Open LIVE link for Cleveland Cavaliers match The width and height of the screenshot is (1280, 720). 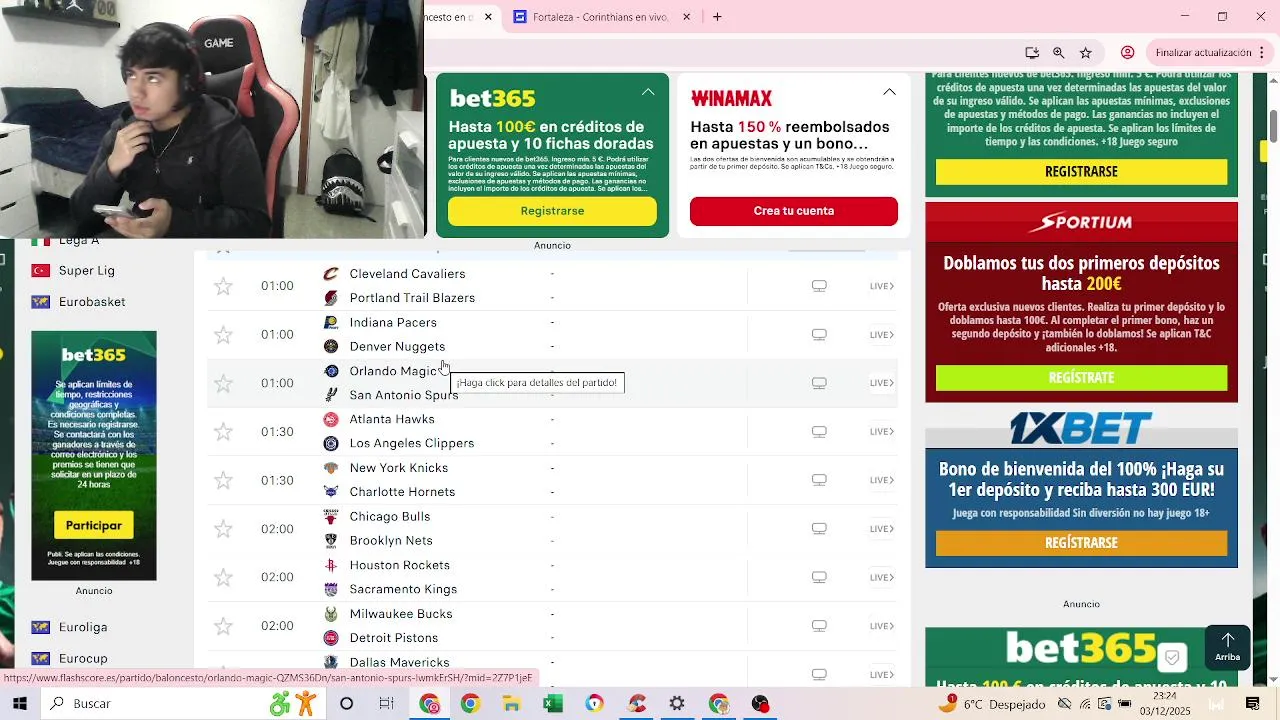[x=881, y=286]
